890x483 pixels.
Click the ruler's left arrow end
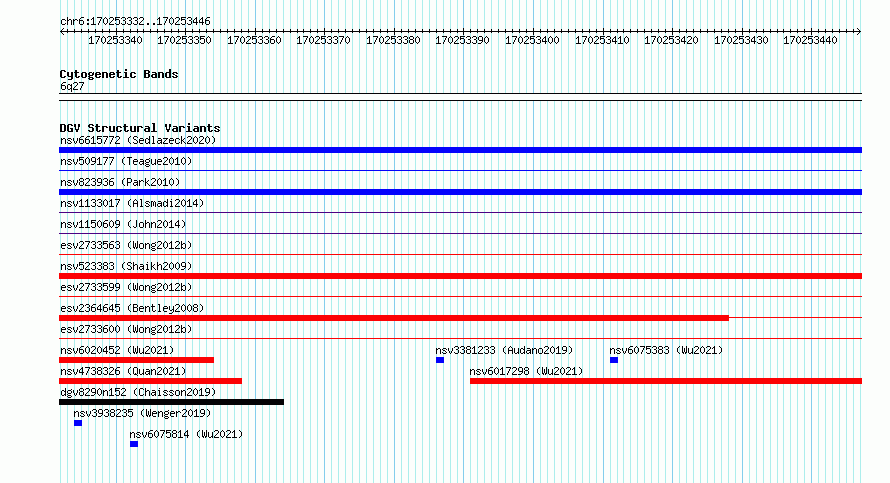pyautogui.click(x=62, y=32)
